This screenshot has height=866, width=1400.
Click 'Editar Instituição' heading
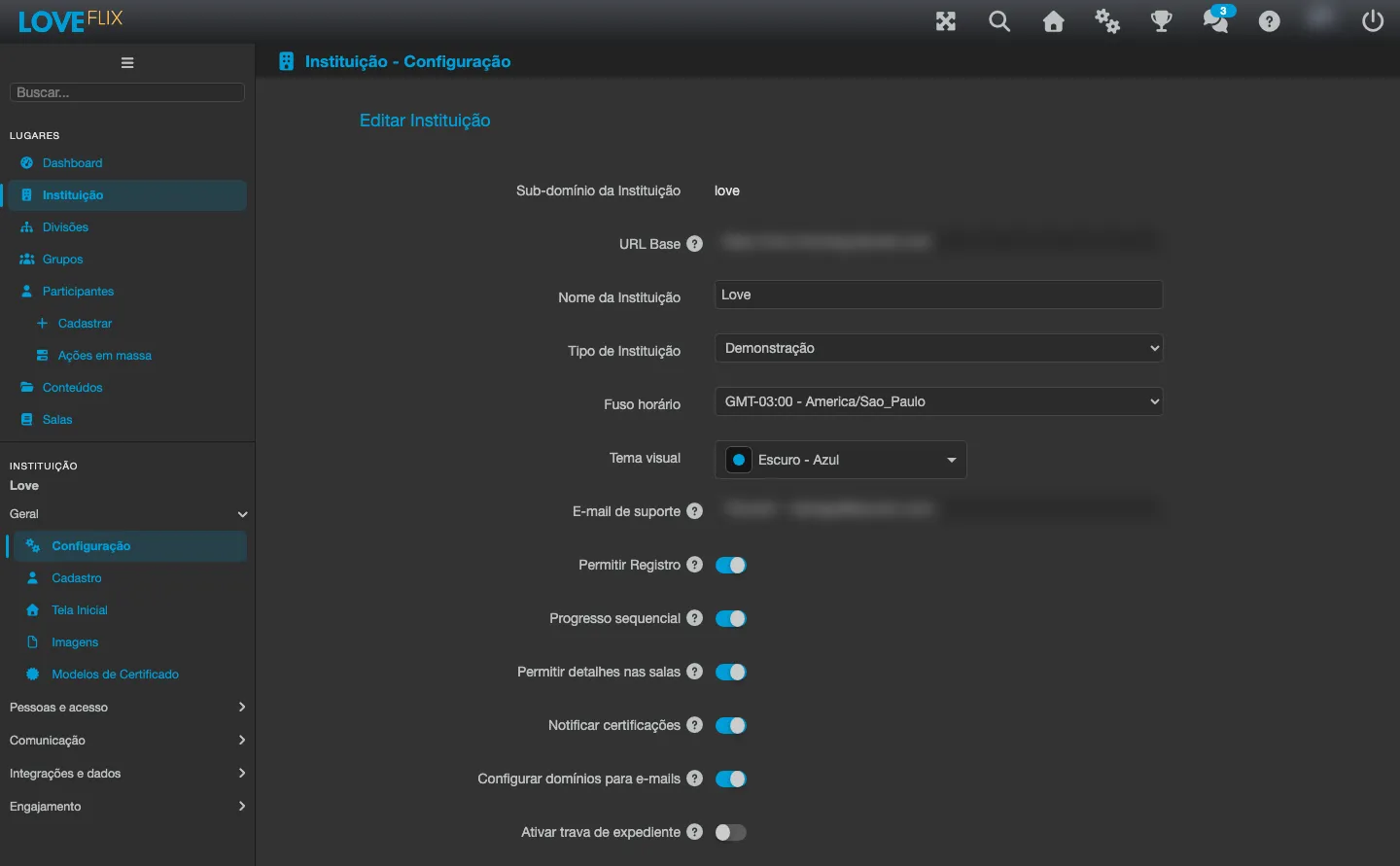coord(425,121)
